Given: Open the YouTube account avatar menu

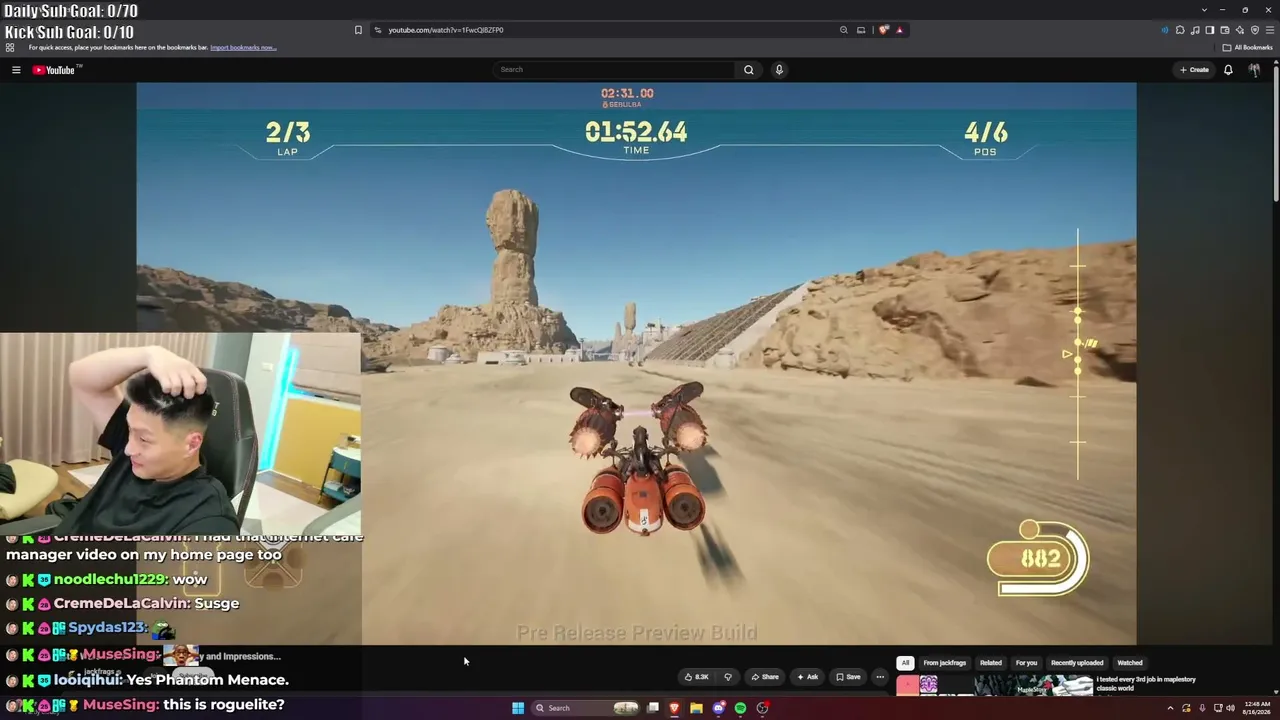Looking at the screenshot, I should pyautogui.click(x=1254, y=70).
